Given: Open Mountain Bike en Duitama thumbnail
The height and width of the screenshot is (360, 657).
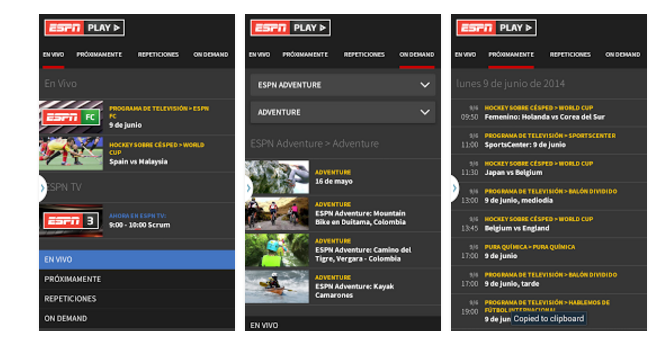Looking at the screenshot, I should pos(277,214).
